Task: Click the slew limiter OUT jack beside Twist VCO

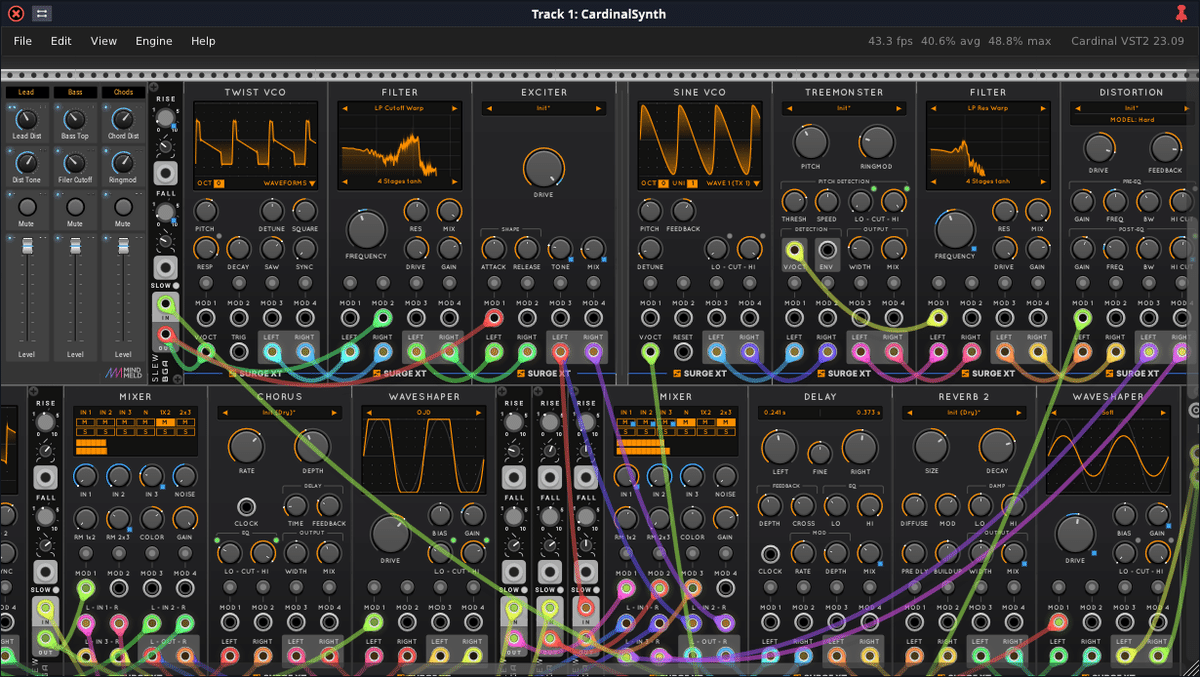Action: tap(166, 336)
